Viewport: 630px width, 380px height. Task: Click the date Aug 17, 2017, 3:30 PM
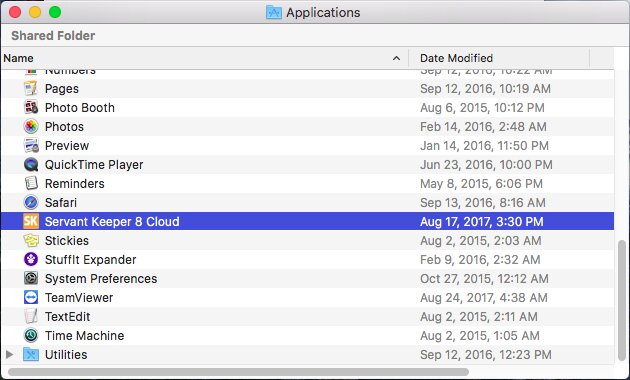pyautogui.click(x=482, y=222)
